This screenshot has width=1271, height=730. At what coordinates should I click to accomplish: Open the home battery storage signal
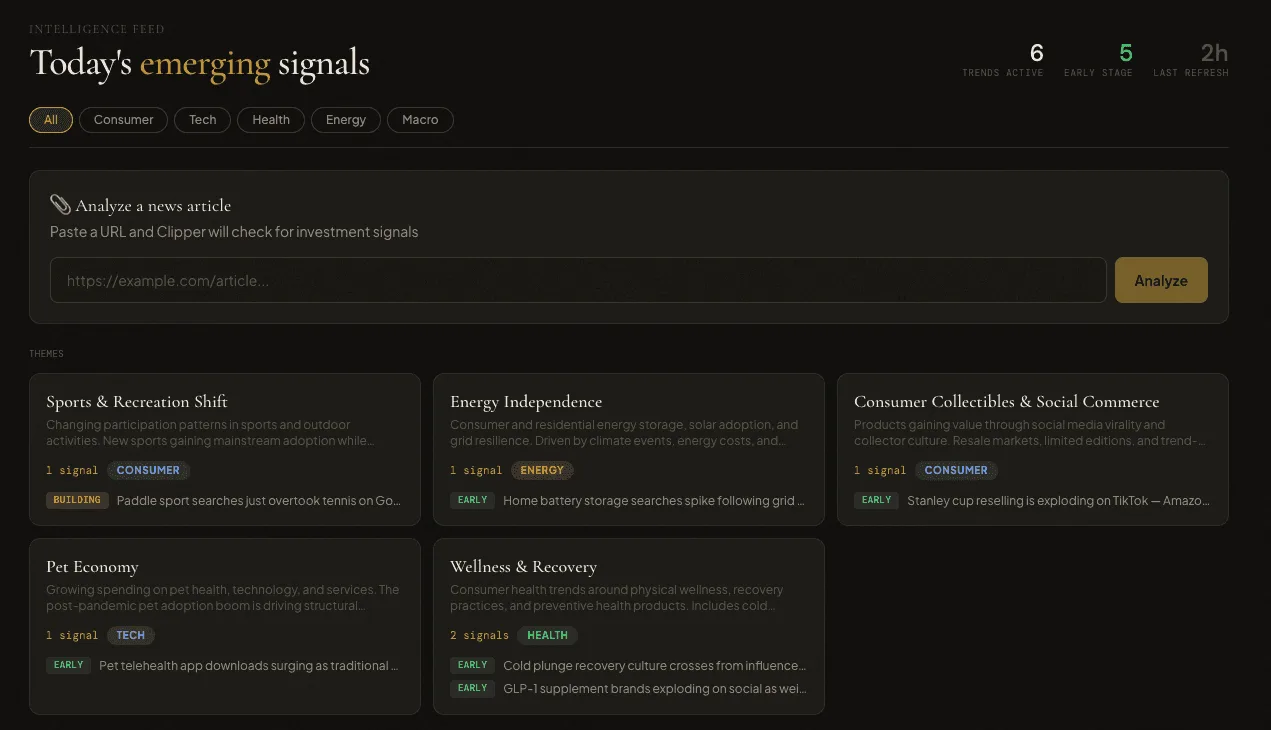[x=654, y=501]
